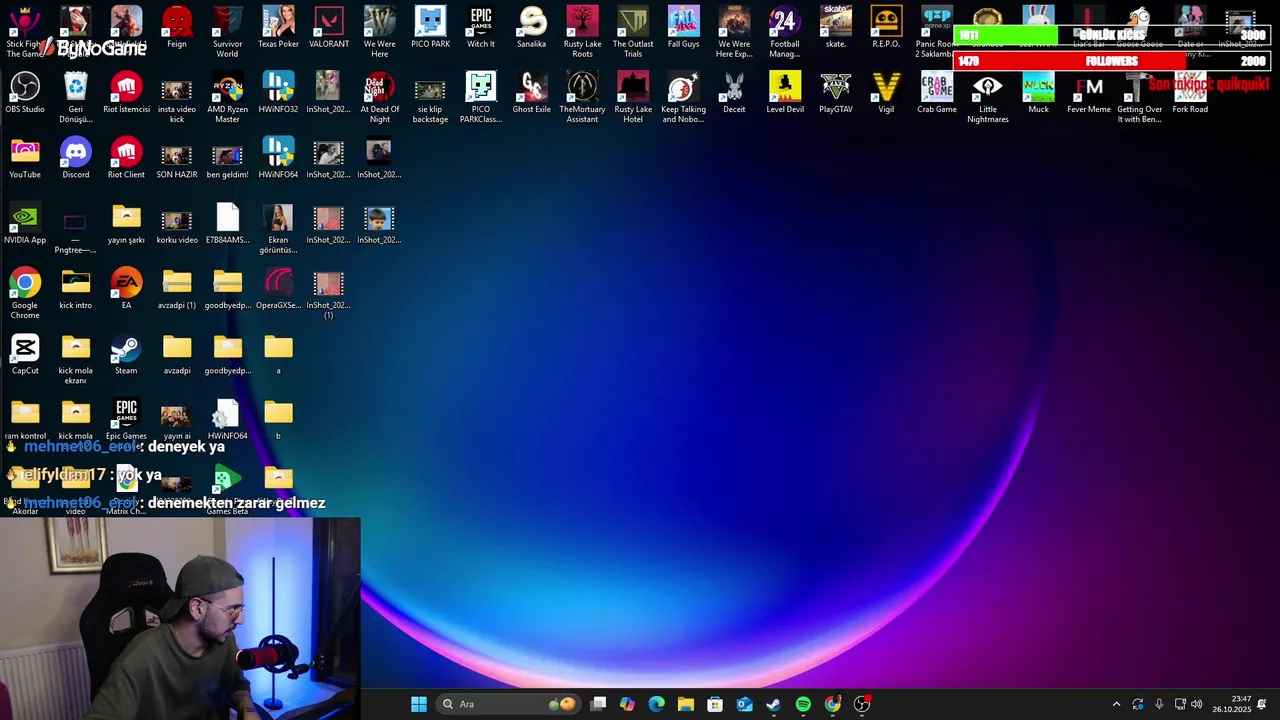Launch Steam desktop shortcut
The width and height of the screenshot is (1280, 720).
pos(126,354)
